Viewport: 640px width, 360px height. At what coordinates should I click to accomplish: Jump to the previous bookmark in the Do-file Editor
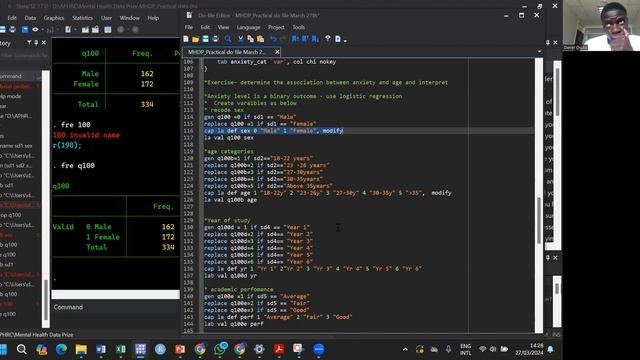tap(305, 39)
